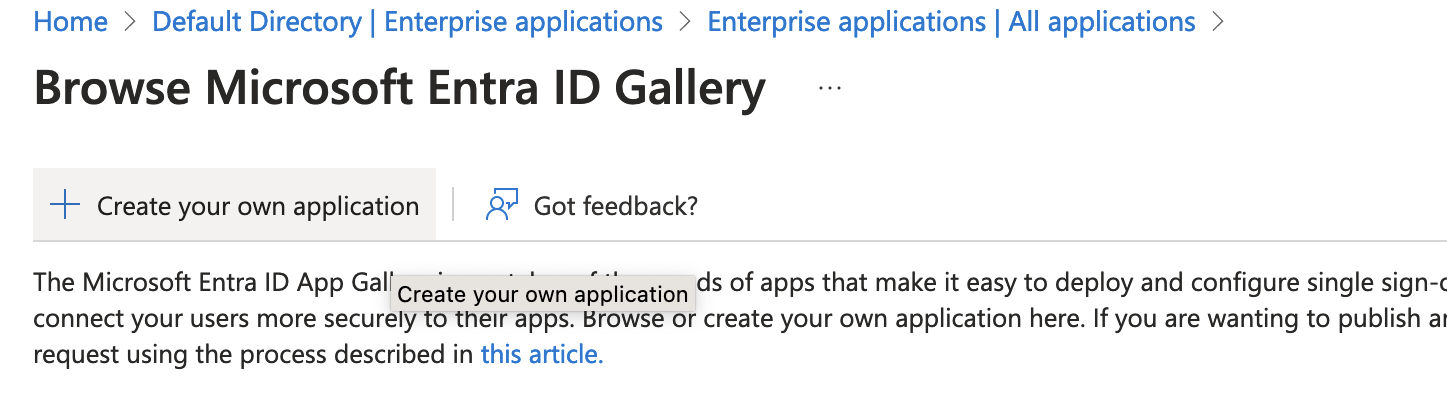Click description line starting "The Microsoft Entra ID App"
This screenshot has height=407, width=1447.
[740, 282]
